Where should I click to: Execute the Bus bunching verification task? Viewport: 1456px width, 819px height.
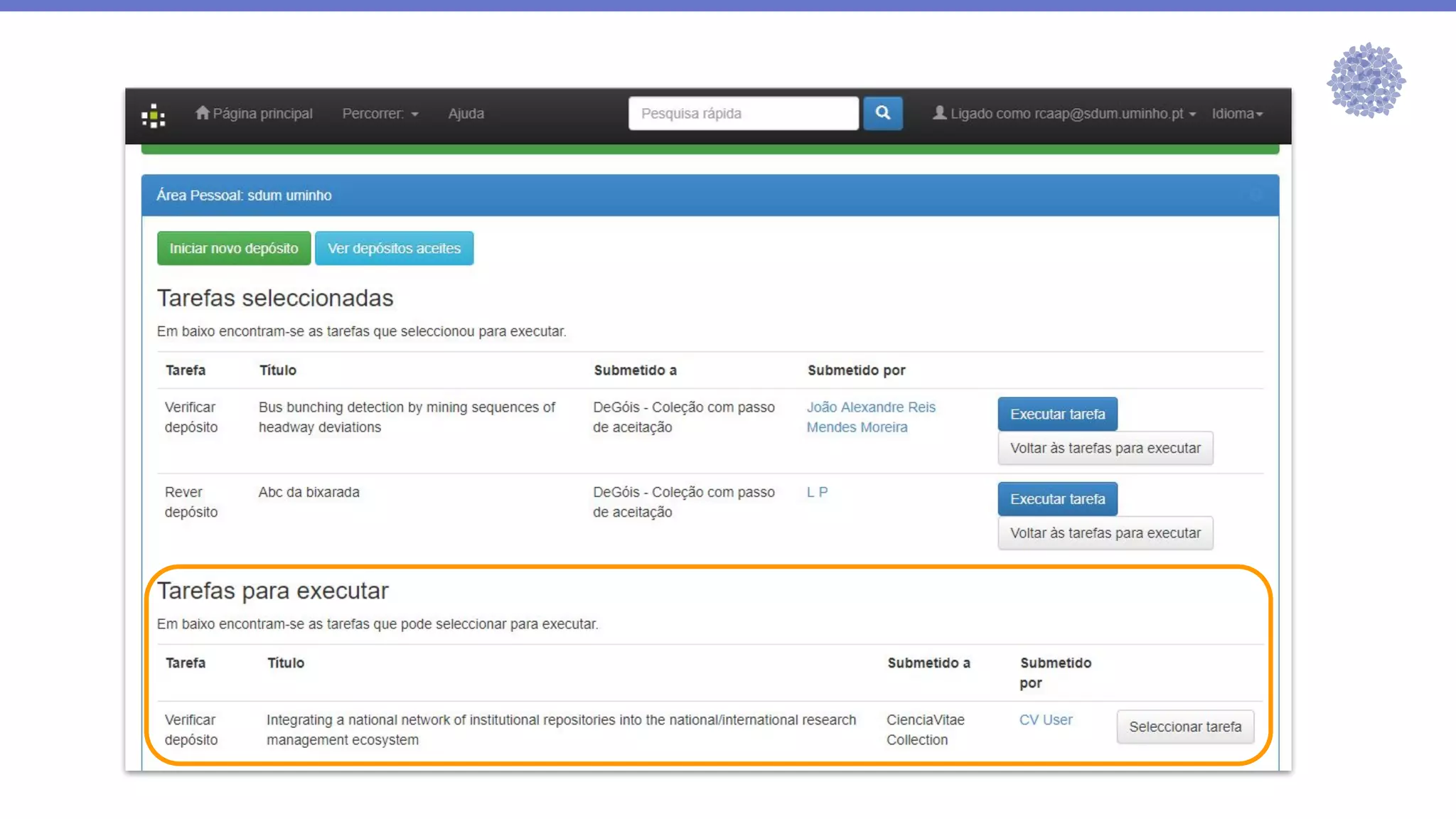pos(1057,414)
